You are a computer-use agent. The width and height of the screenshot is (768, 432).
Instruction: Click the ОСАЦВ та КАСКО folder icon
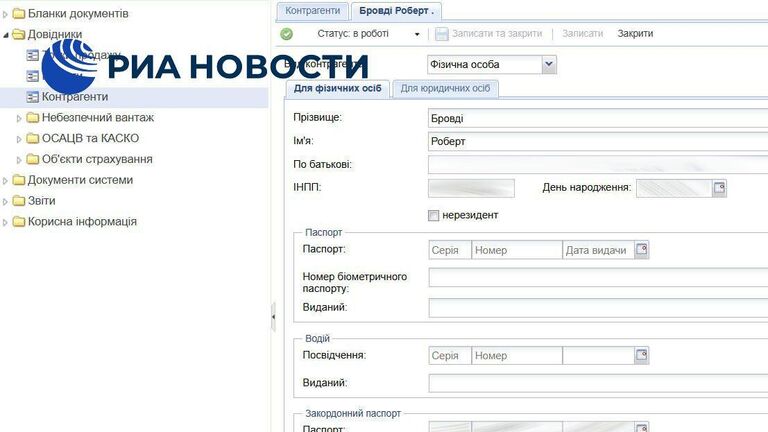(x=33, y=139)
